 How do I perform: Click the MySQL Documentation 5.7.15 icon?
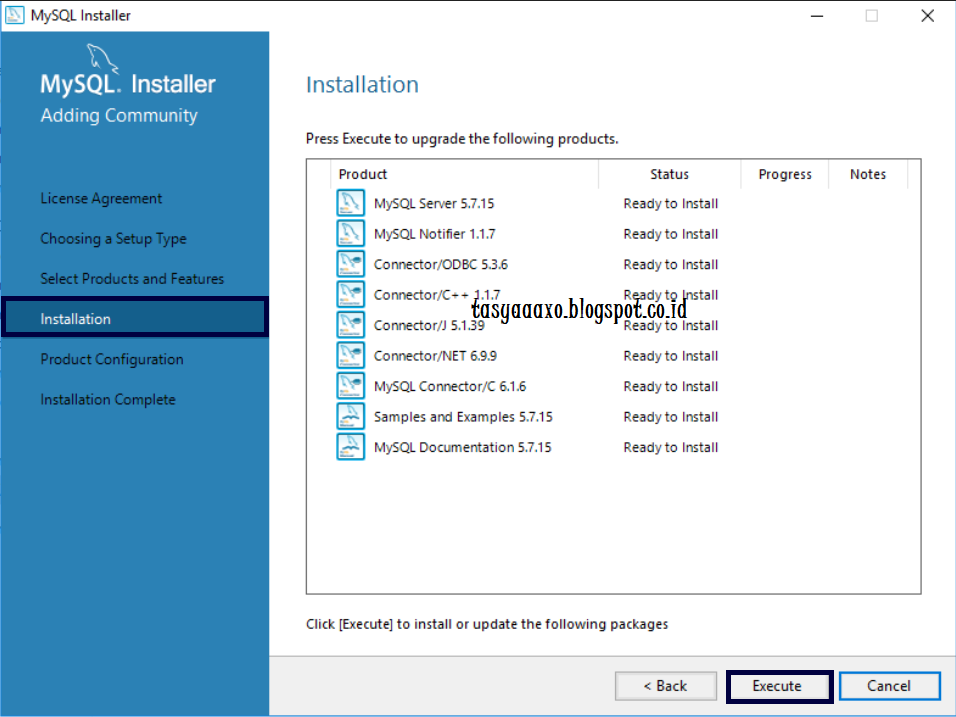351,447
